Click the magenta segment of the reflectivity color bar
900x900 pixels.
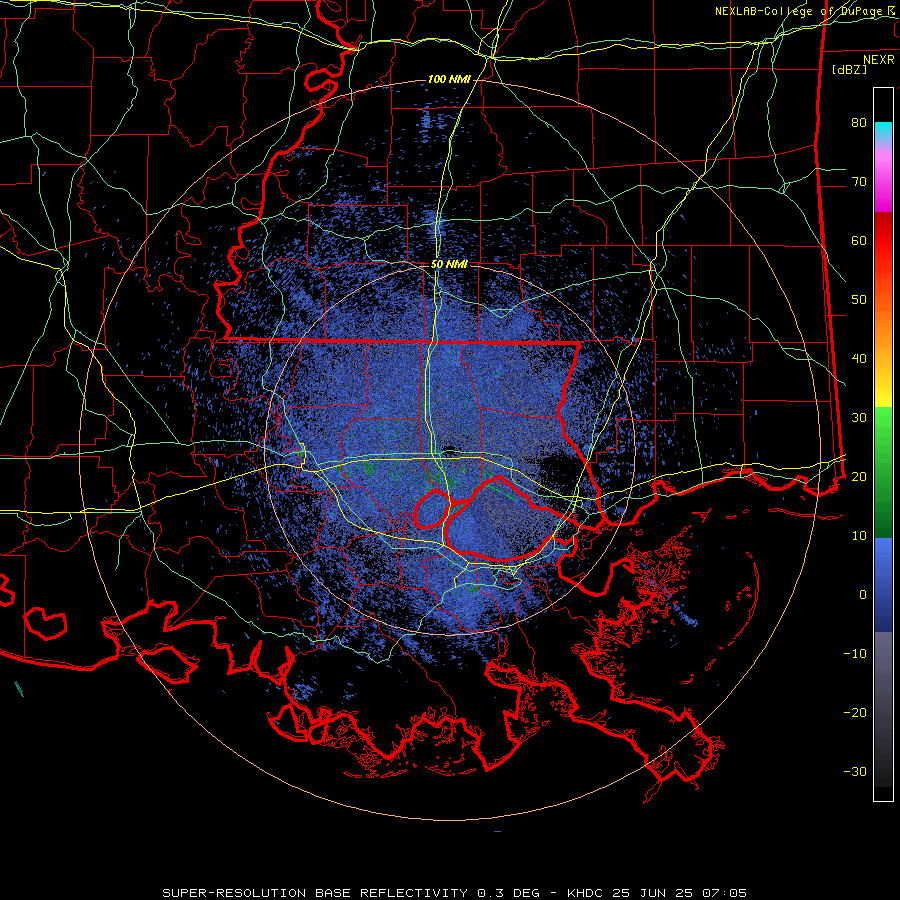[883, 182]
